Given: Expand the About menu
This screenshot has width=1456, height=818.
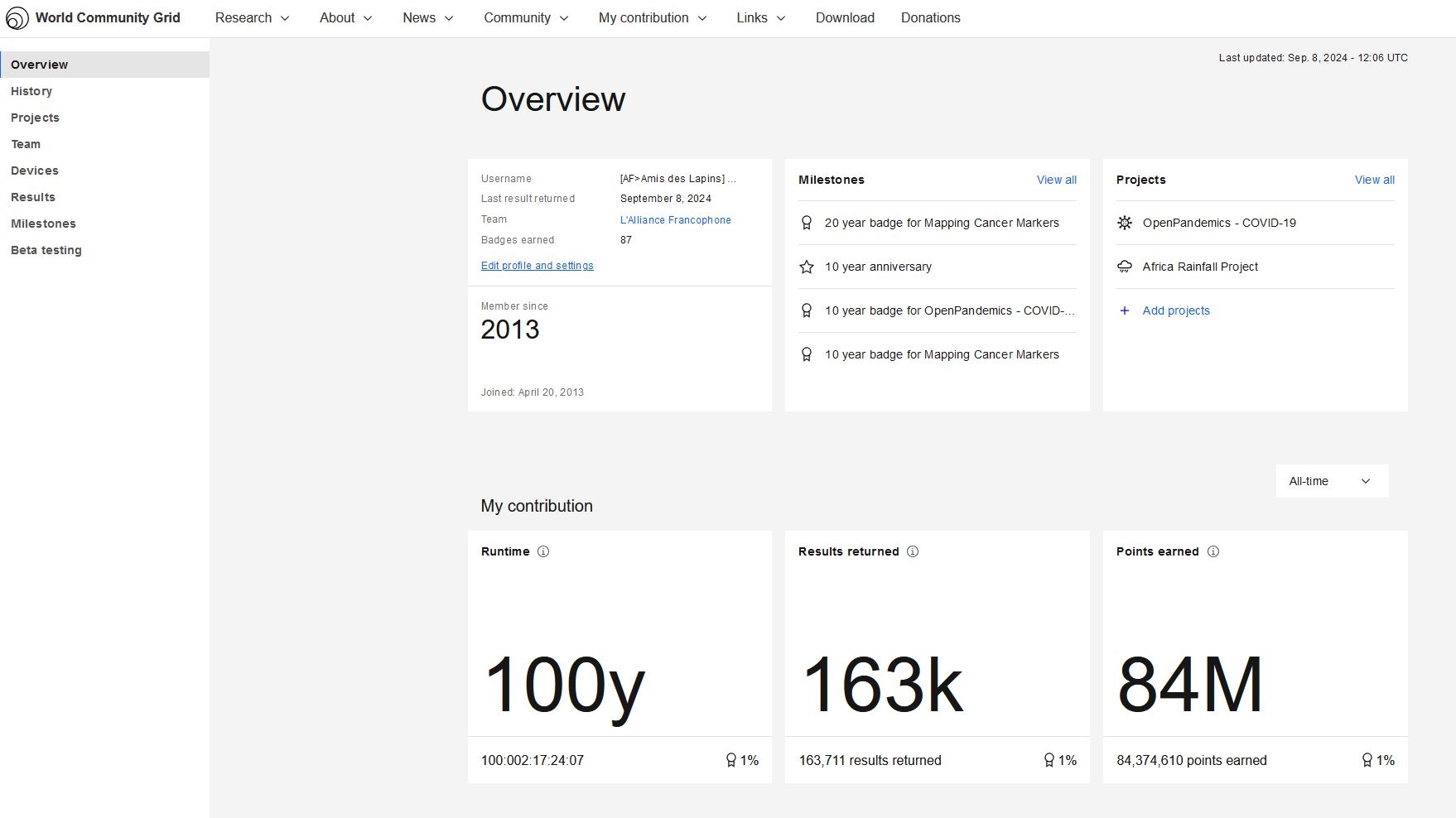Looking at the screenshot, I should pyautogui.click(x=346, y=17).
